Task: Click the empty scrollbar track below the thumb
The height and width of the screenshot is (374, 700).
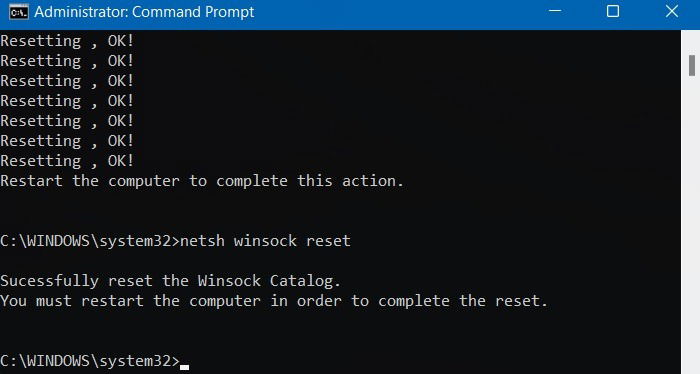Action: point(691,223)
